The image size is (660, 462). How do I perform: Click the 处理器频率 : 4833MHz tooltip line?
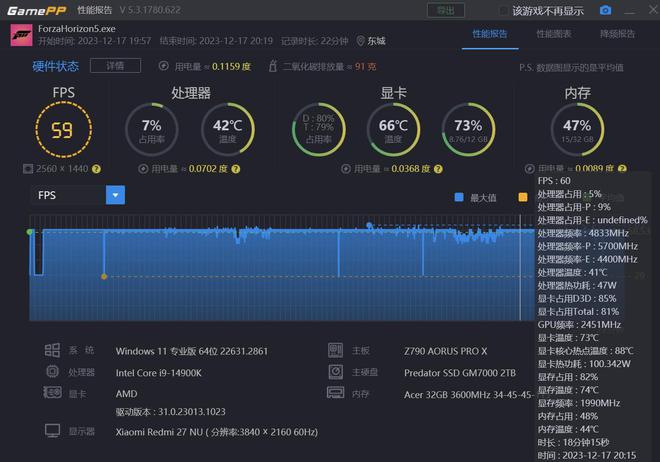[583, 233]
